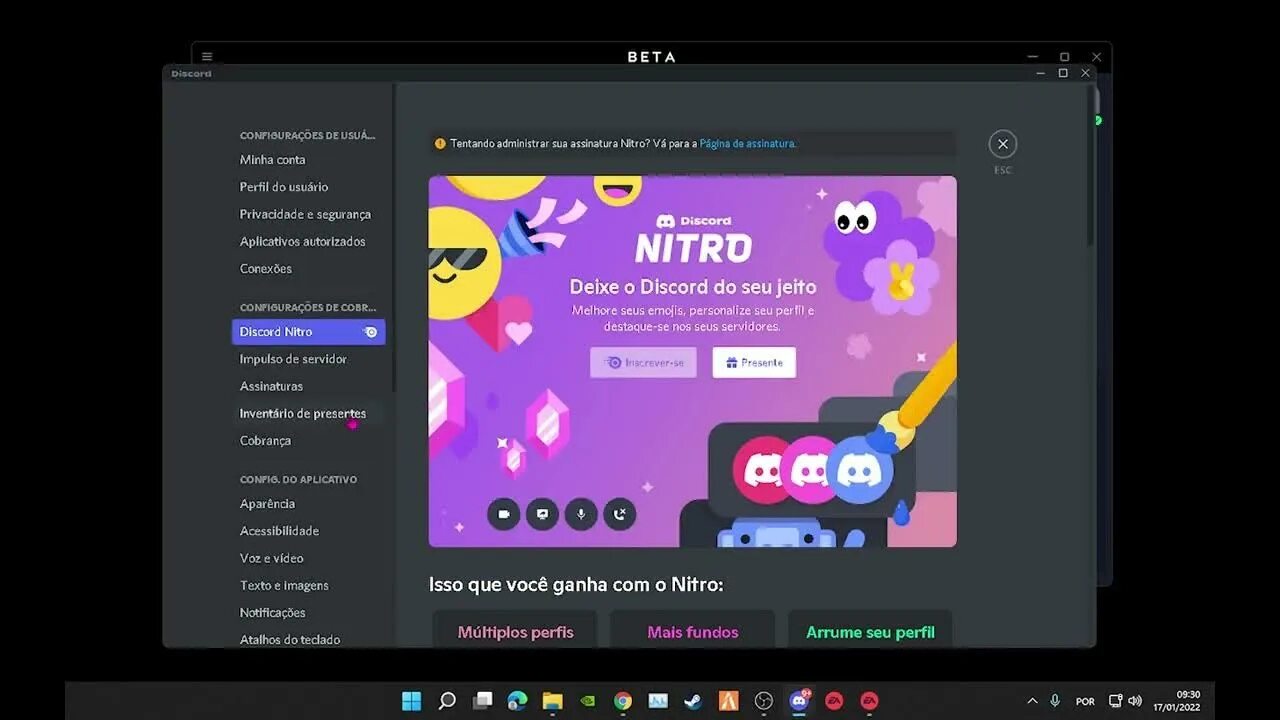Open Atalhos do teclado settings
The image size is (1280, 720).
[308, 638]
